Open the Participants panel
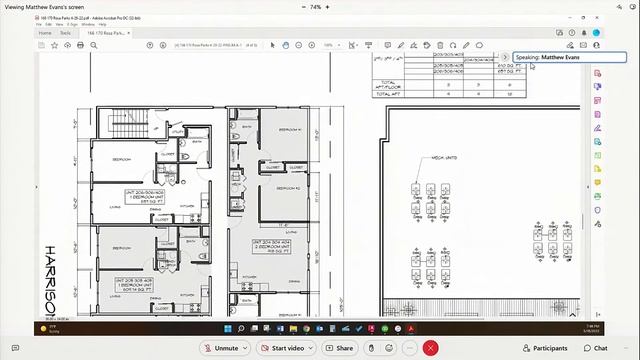 pyautogui.click(x=545, y=348)
